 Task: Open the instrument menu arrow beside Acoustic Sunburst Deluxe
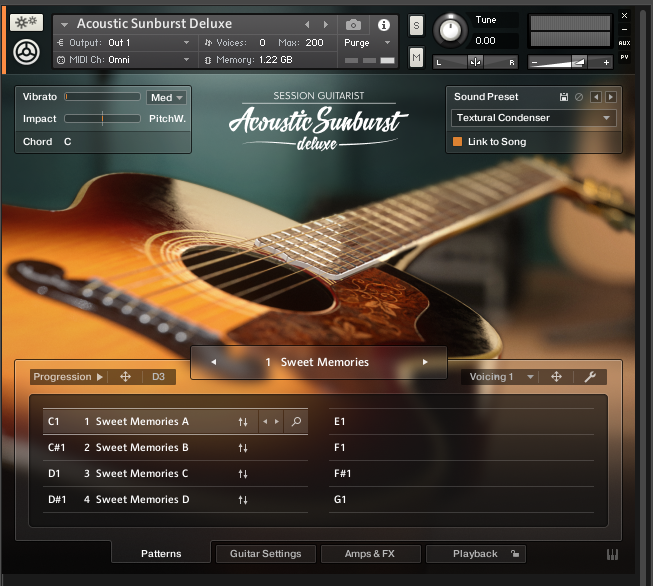pos(64,25)
